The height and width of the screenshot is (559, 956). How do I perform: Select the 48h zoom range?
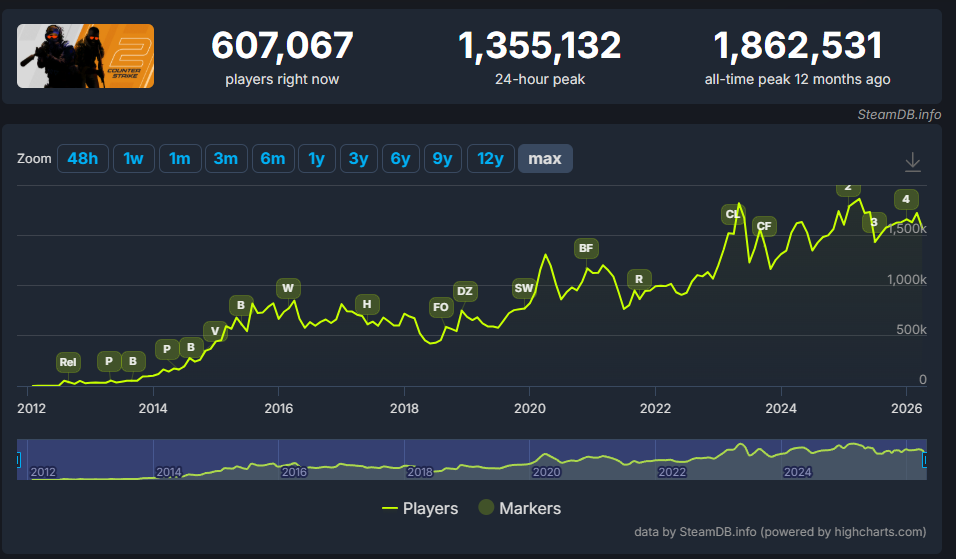tap(83, 158)
